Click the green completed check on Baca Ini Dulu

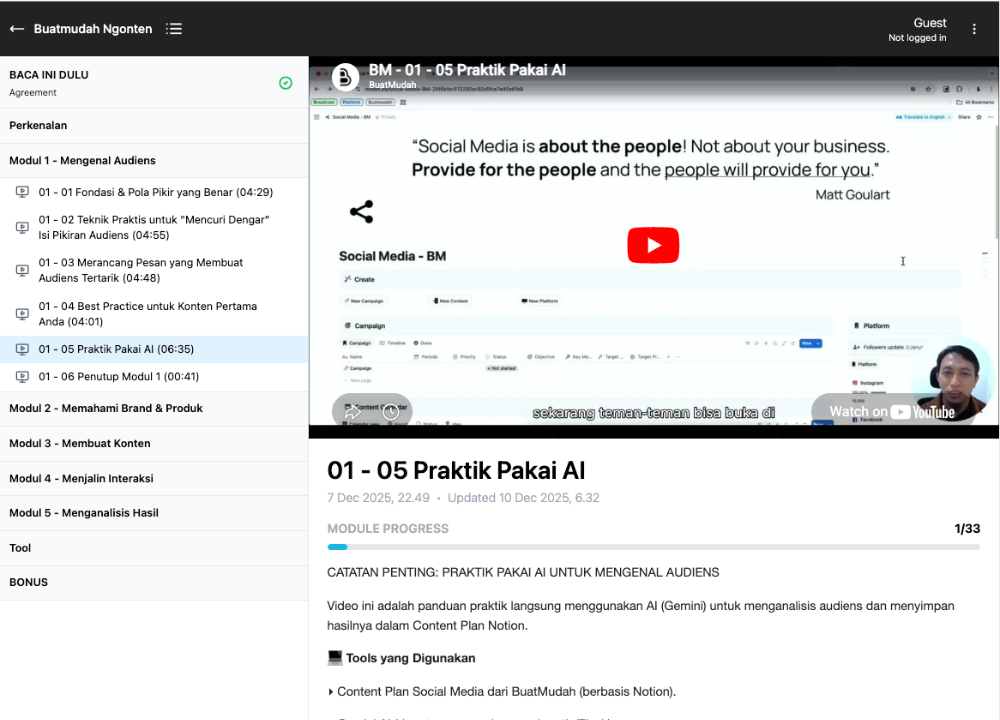(x=286, y=83)
